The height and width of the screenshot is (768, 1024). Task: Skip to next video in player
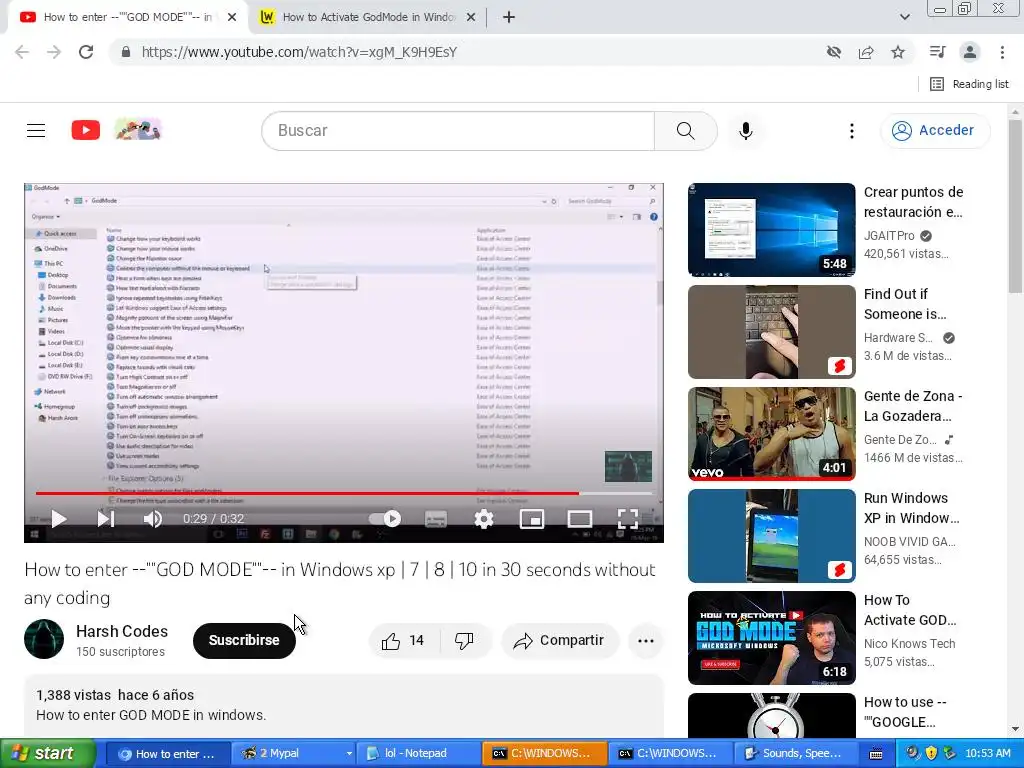point(106,519)
